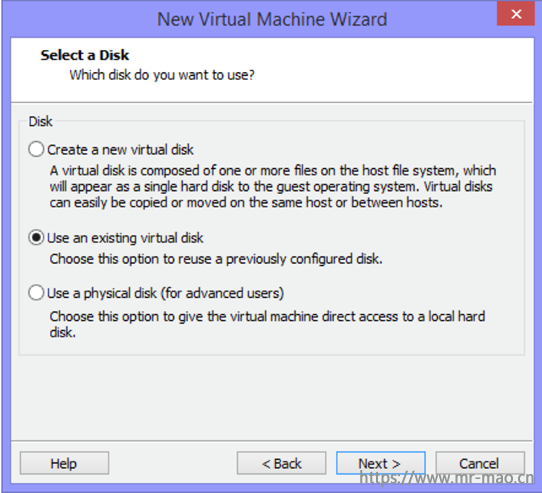Select the Use an existing virtual disk radio button
The width and height of the screenshot is (542, 493).
pyautogui.click(x=36, y=238)
